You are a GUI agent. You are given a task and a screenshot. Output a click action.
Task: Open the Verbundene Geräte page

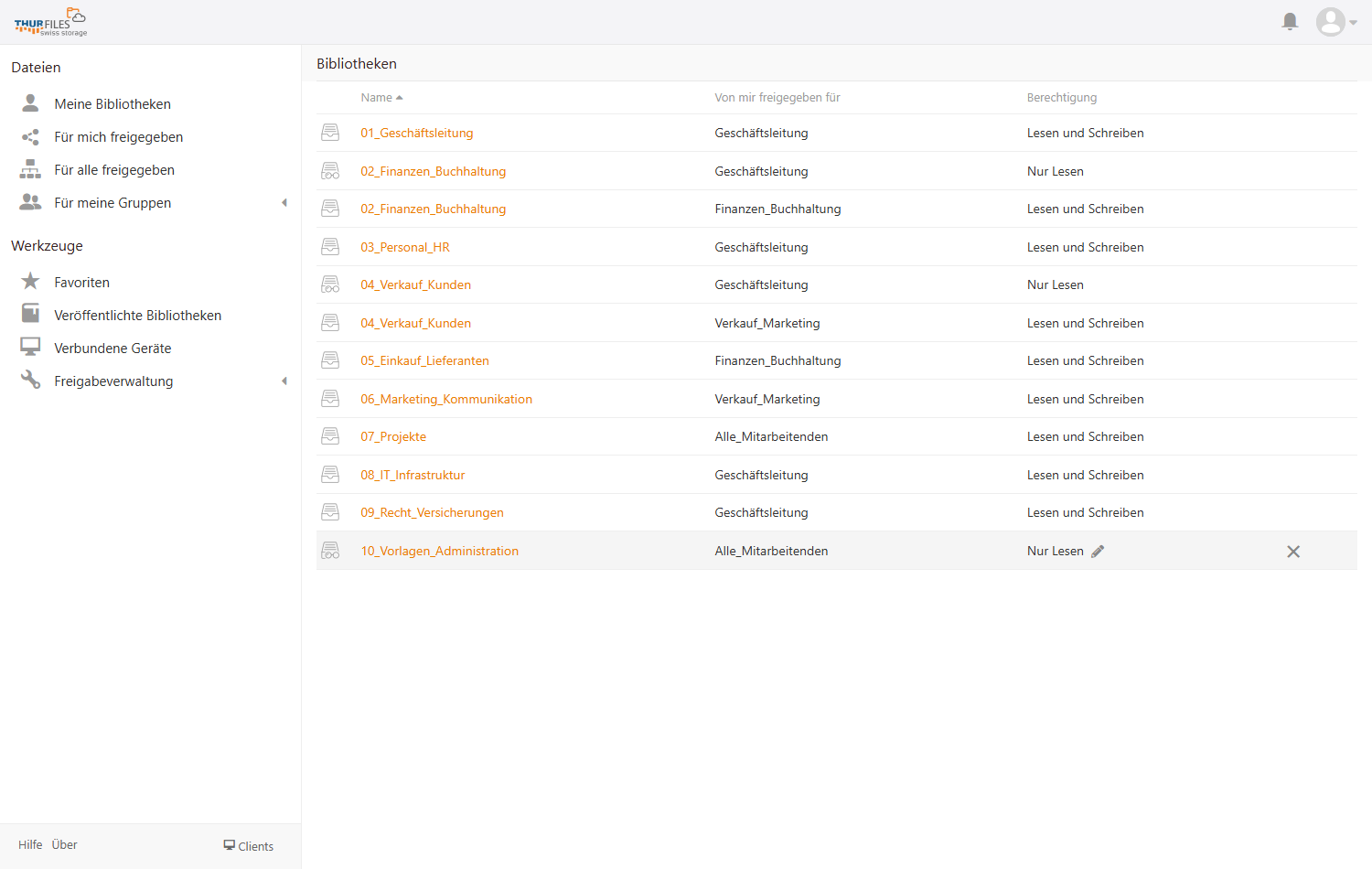[x=113, y=349]
